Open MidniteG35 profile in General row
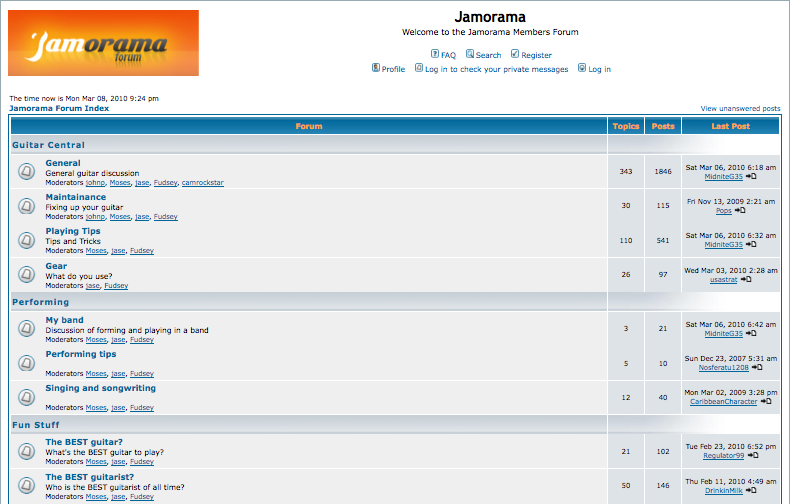 click(723, 176)
